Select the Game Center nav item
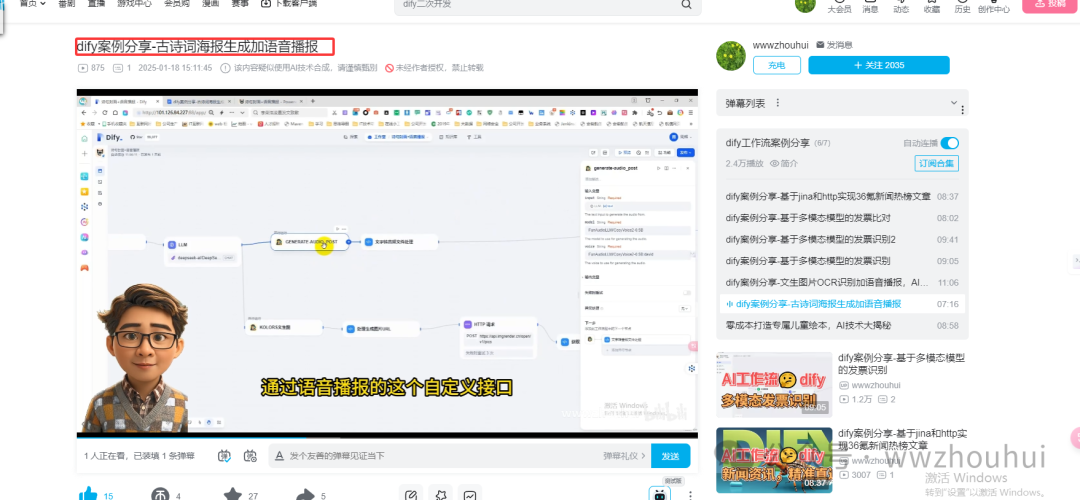This screenshot has width=1080, height=500. click(135, 4)
